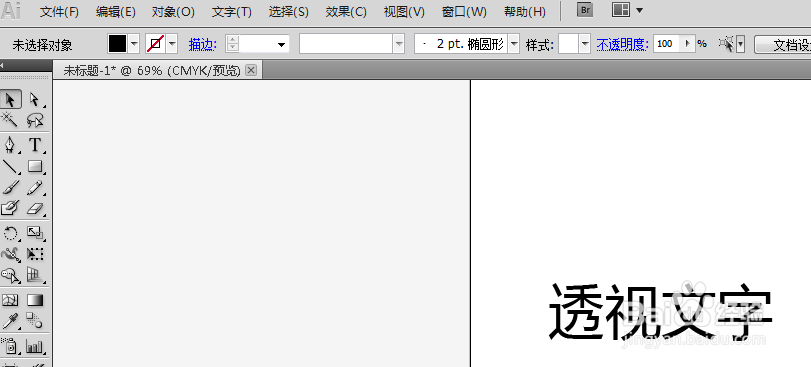811x367 pixels.
Task: Open the 2 pt. 椭圆形 brush dropdown
Action: (x=514, y=44)
